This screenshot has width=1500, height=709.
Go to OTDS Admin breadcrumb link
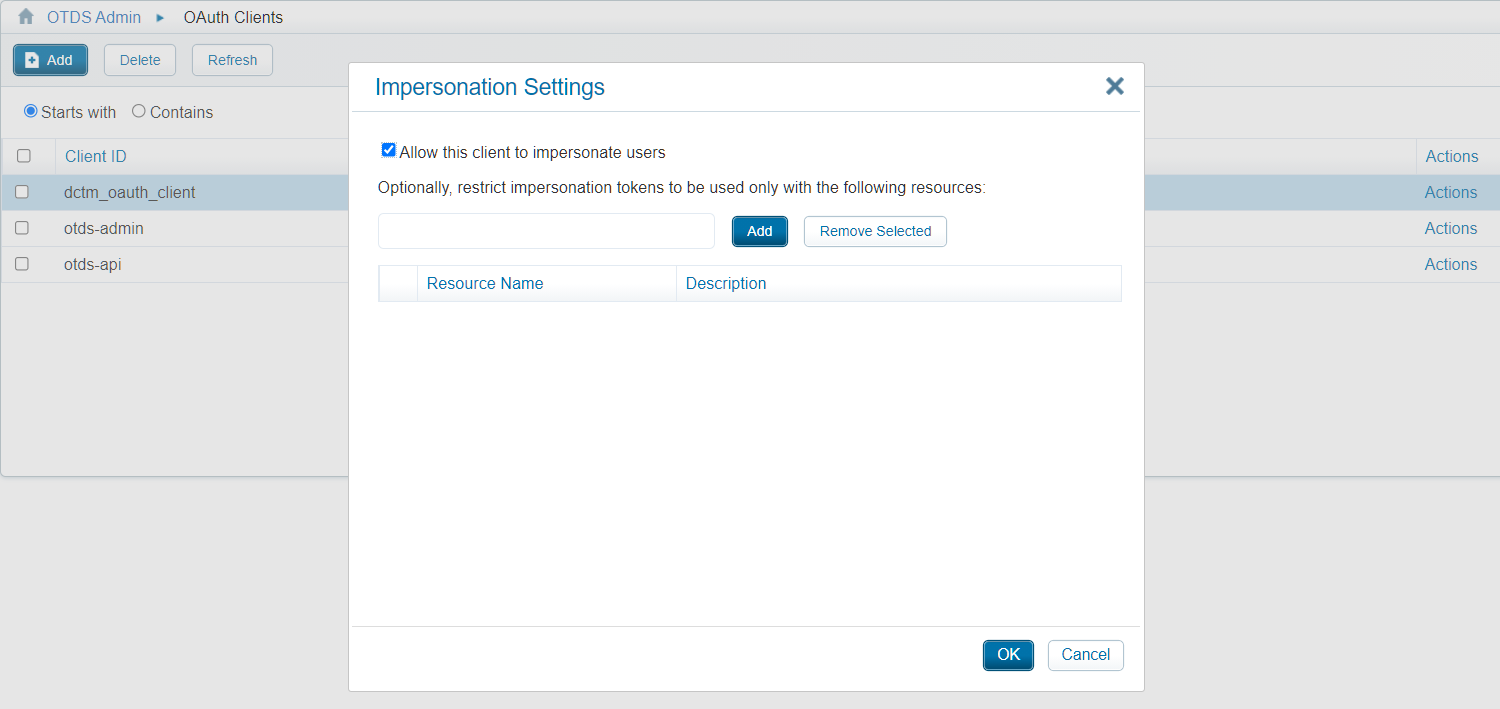(94, 17)
